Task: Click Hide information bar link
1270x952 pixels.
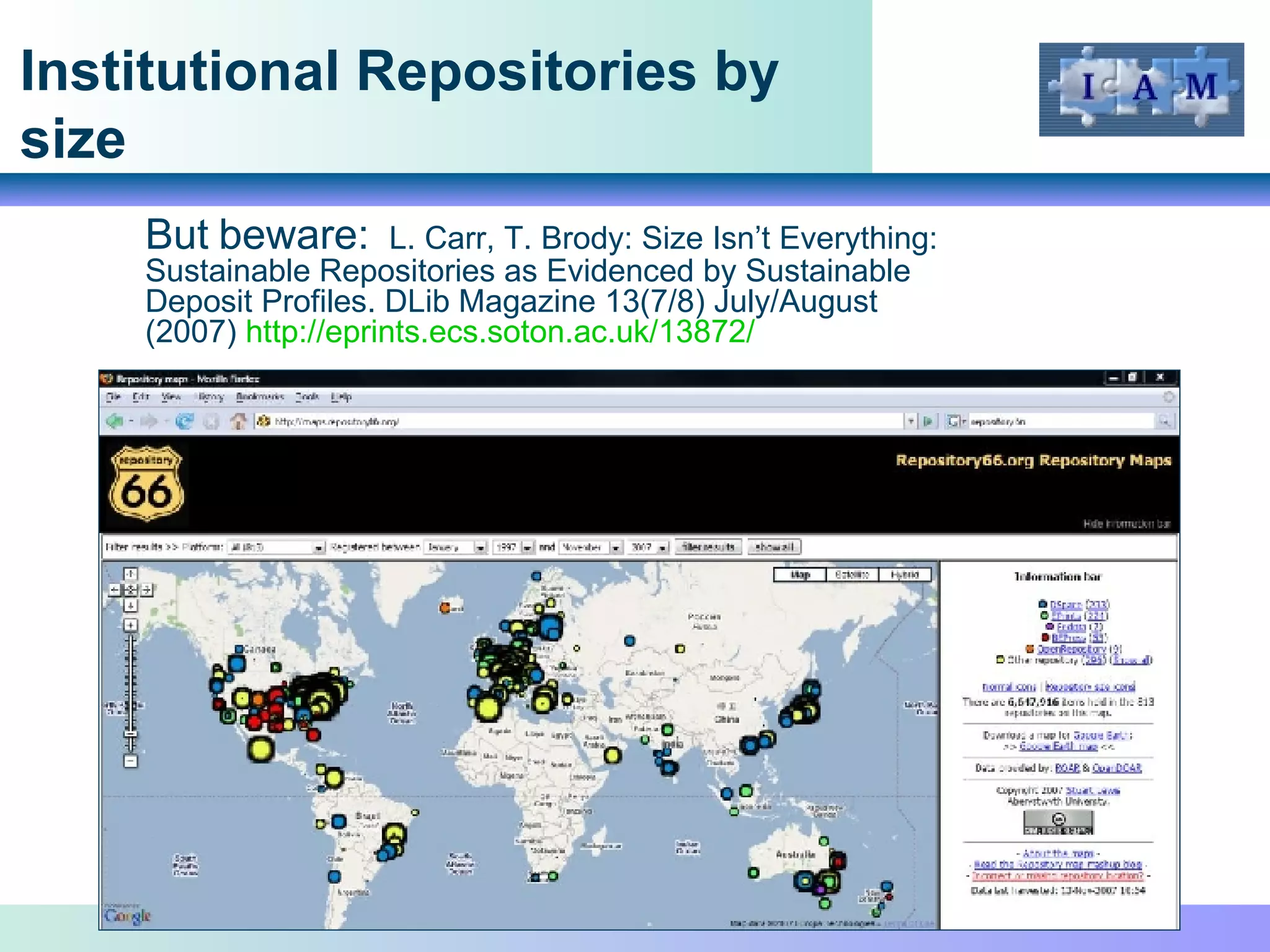Action: [x=1127, y=524]
